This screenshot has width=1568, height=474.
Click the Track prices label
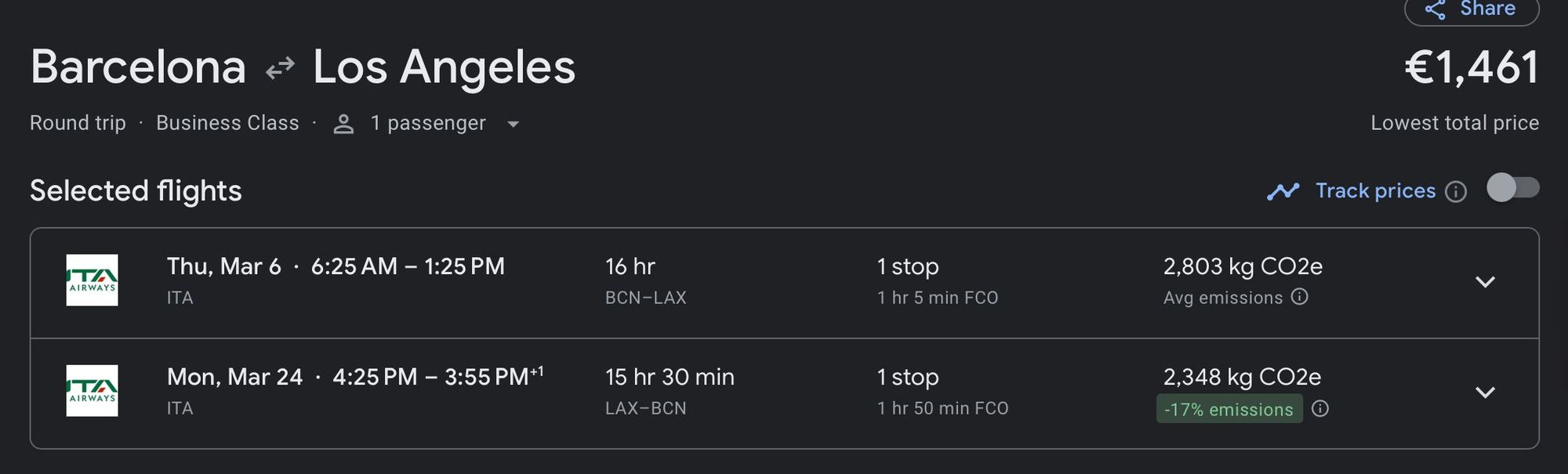click(x=1375, y=191)
